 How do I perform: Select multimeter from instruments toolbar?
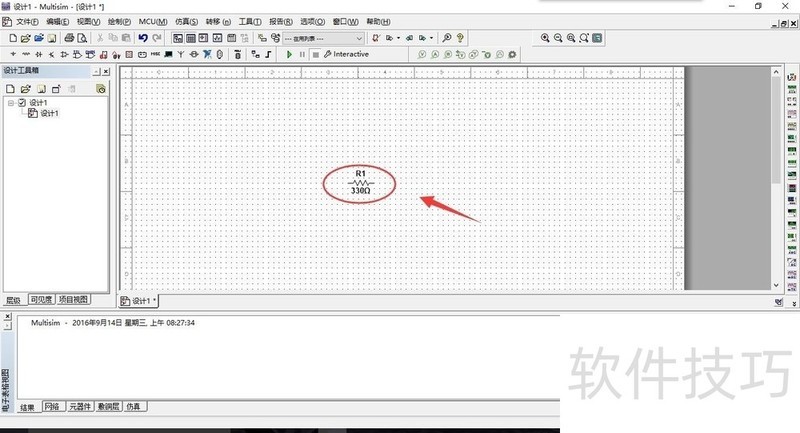(792, 77)
